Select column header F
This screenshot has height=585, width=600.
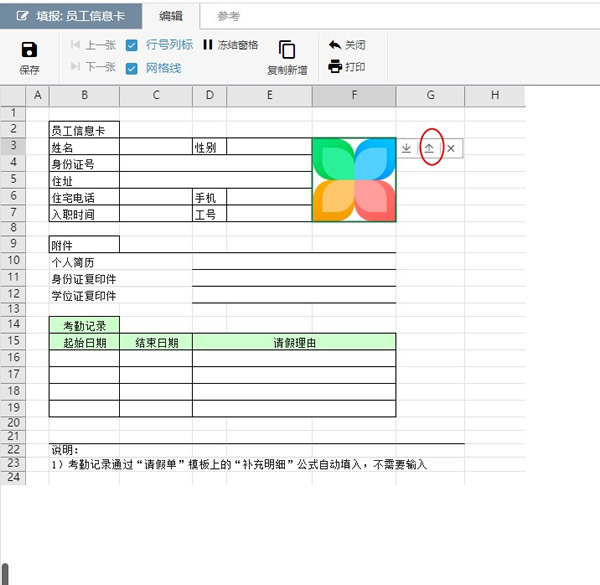(x=354, y=95)
